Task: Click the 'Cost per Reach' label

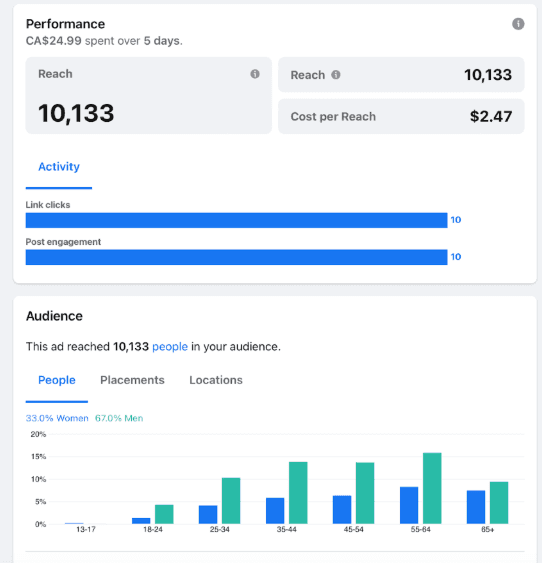Action: 333,117
